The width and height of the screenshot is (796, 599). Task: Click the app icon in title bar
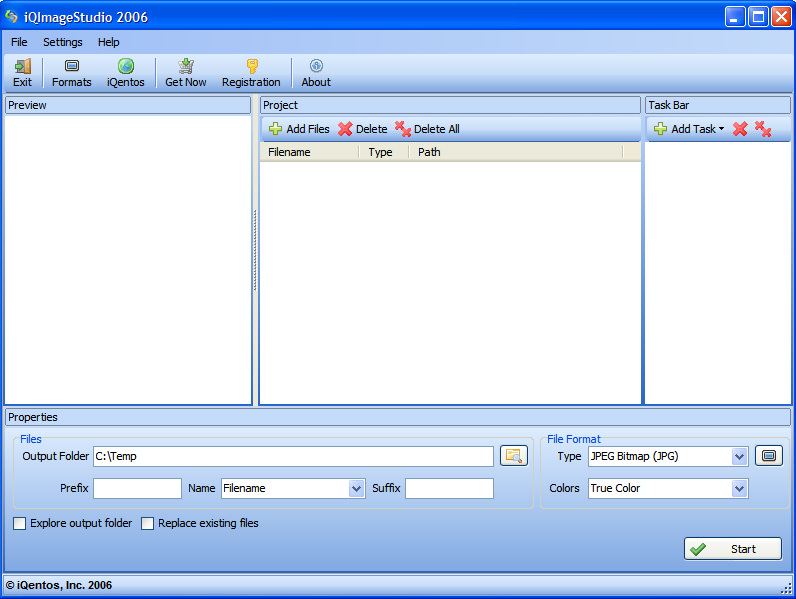point(11,17)
